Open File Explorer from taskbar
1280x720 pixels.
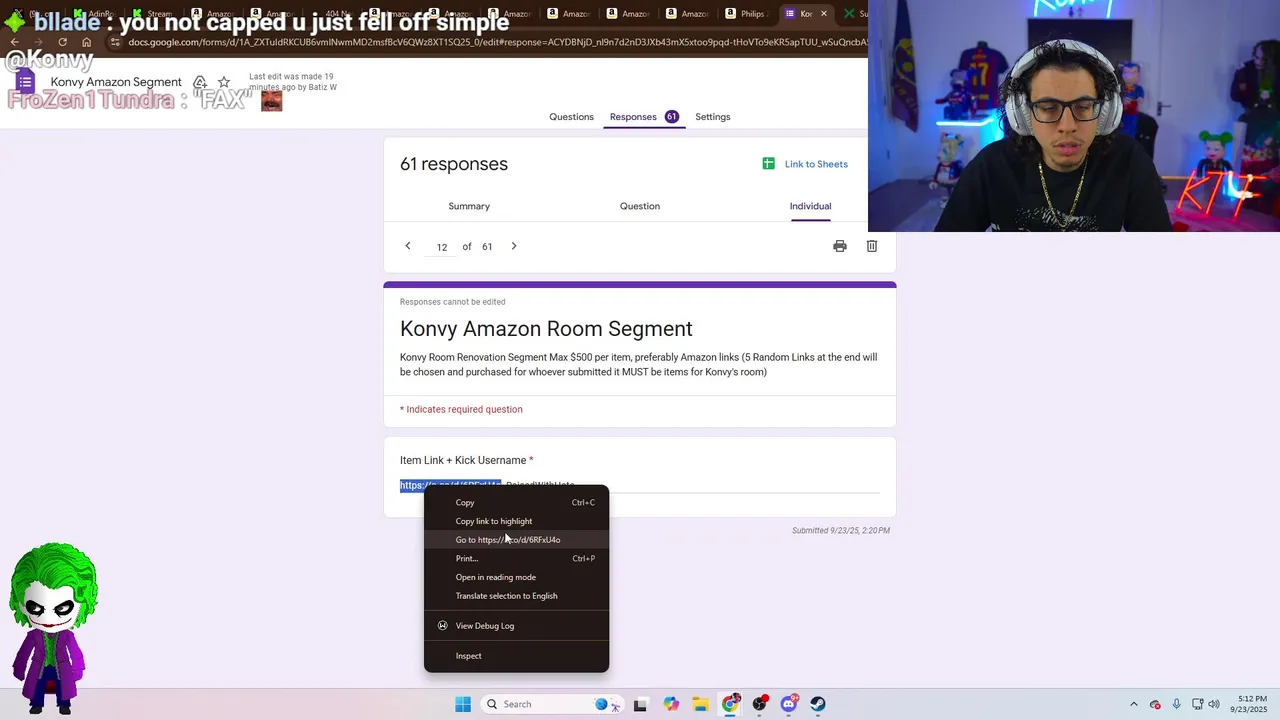[701, 704]
